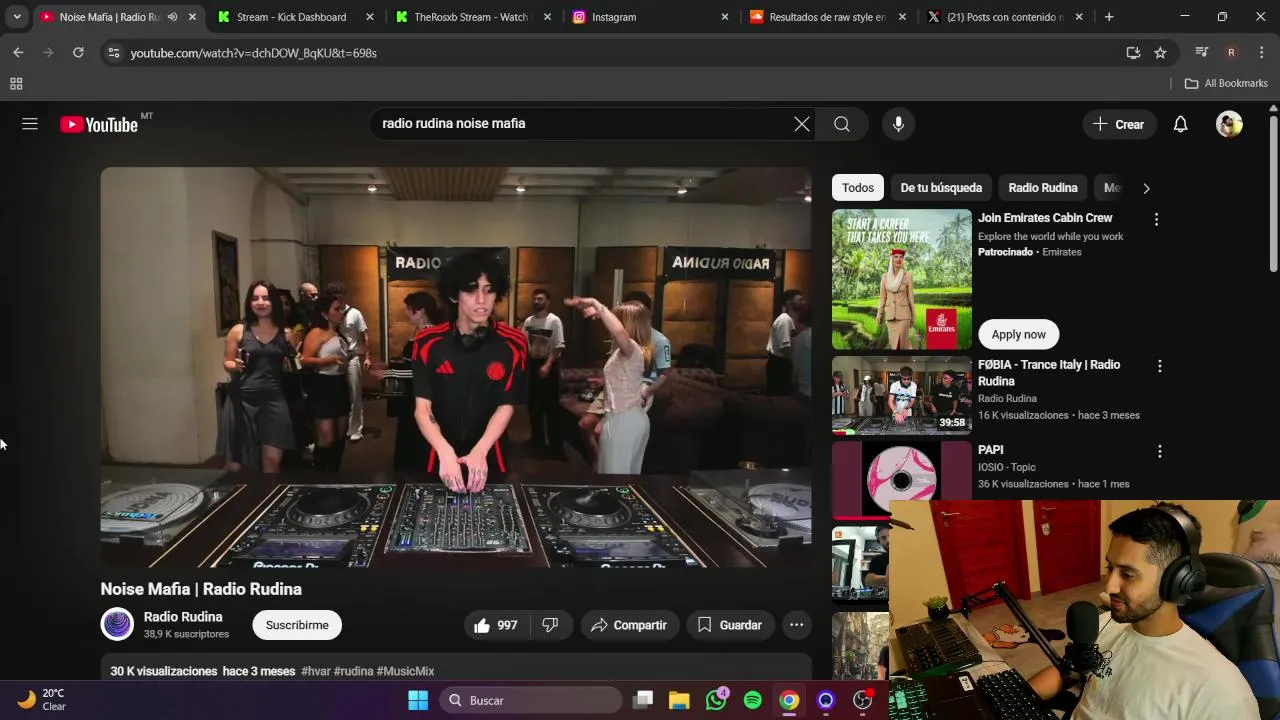
Task: Click Apply now on Emirates ad
Action: point(1018,334)
